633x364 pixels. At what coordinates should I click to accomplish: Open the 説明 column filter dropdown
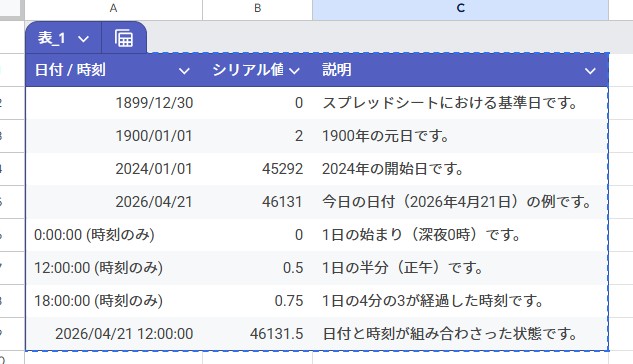click(x=590, y=71)
